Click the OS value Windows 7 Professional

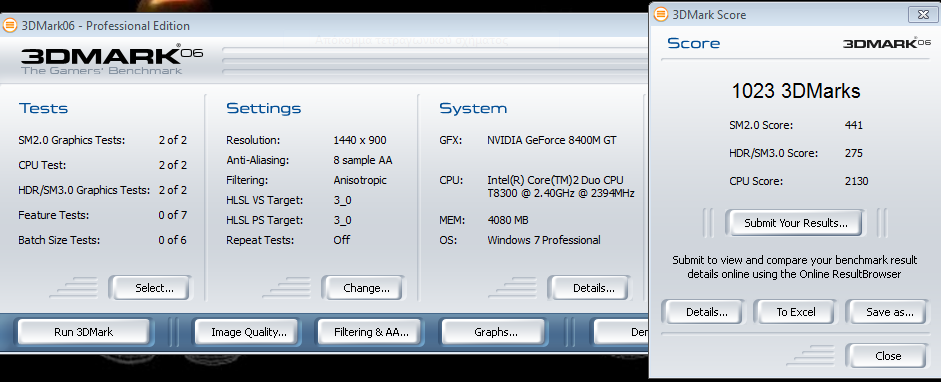[544, 240]
